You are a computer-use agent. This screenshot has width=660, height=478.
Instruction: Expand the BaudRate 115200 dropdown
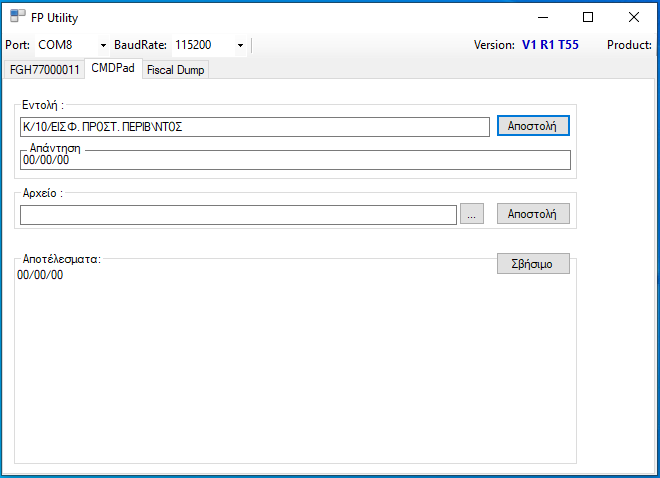coord(210,45)
